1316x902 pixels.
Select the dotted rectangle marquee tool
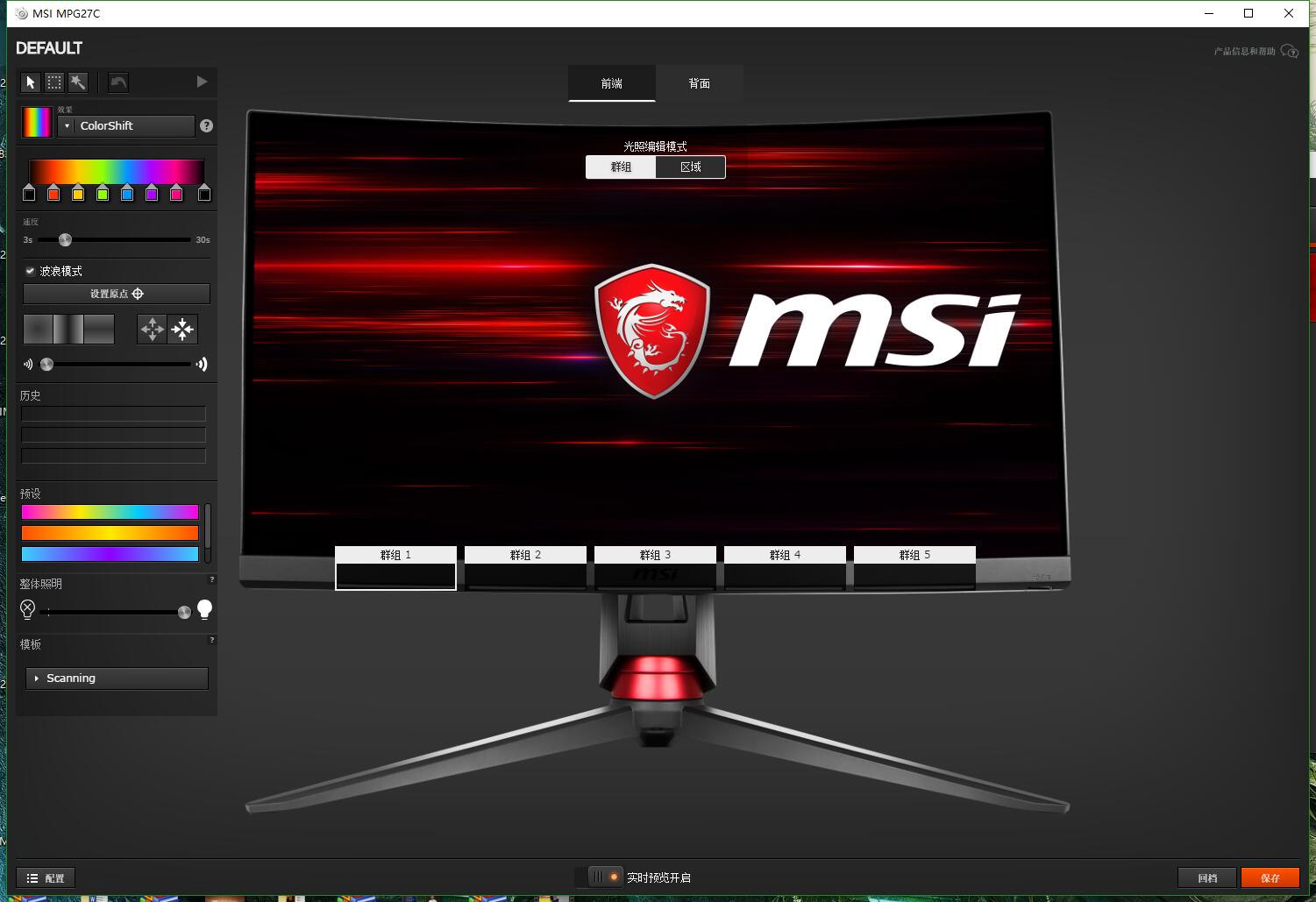click(54, 82)
